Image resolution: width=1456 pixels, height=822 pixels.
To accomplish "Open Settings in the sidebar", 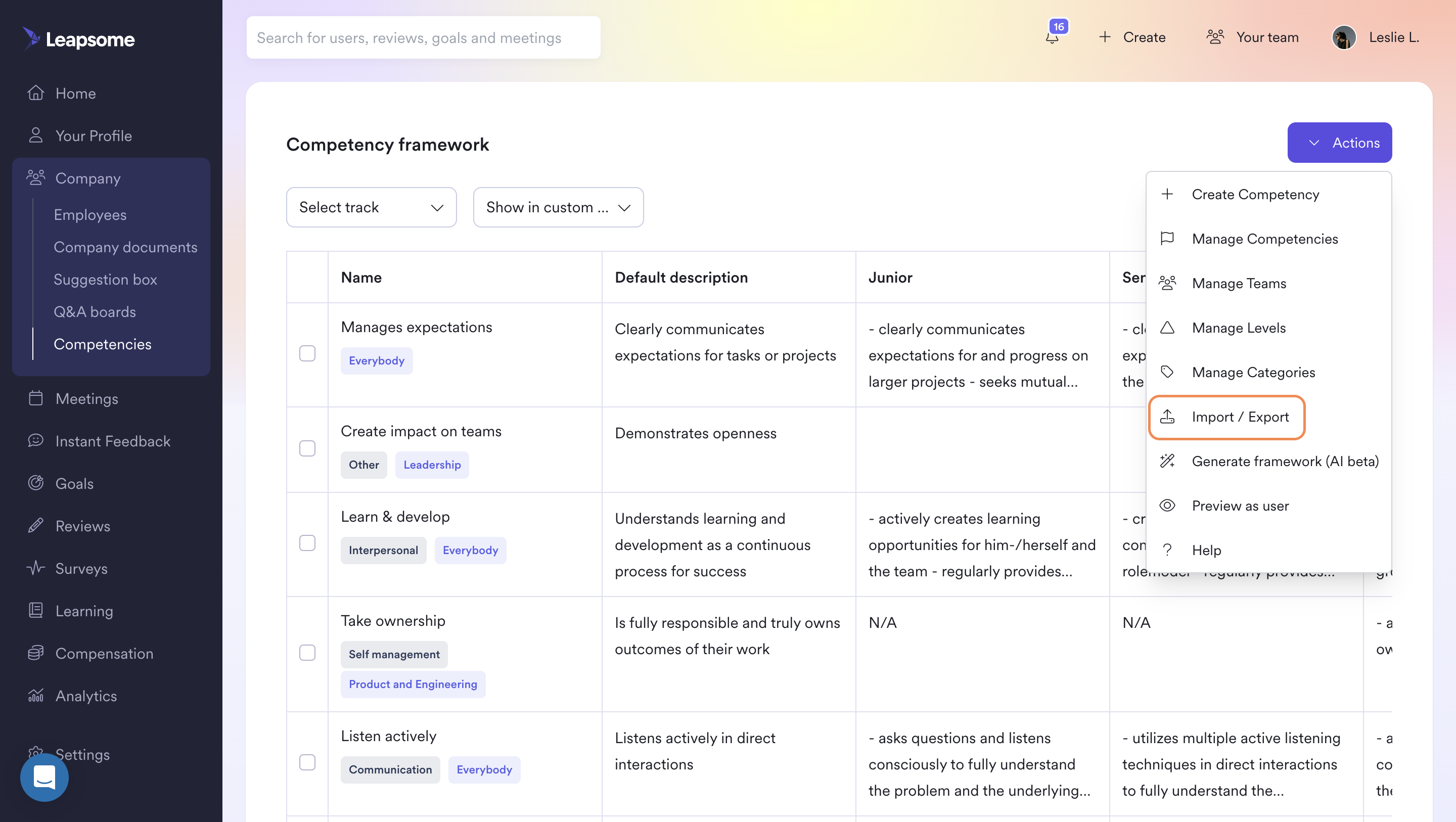I will [x=82, y=754].
